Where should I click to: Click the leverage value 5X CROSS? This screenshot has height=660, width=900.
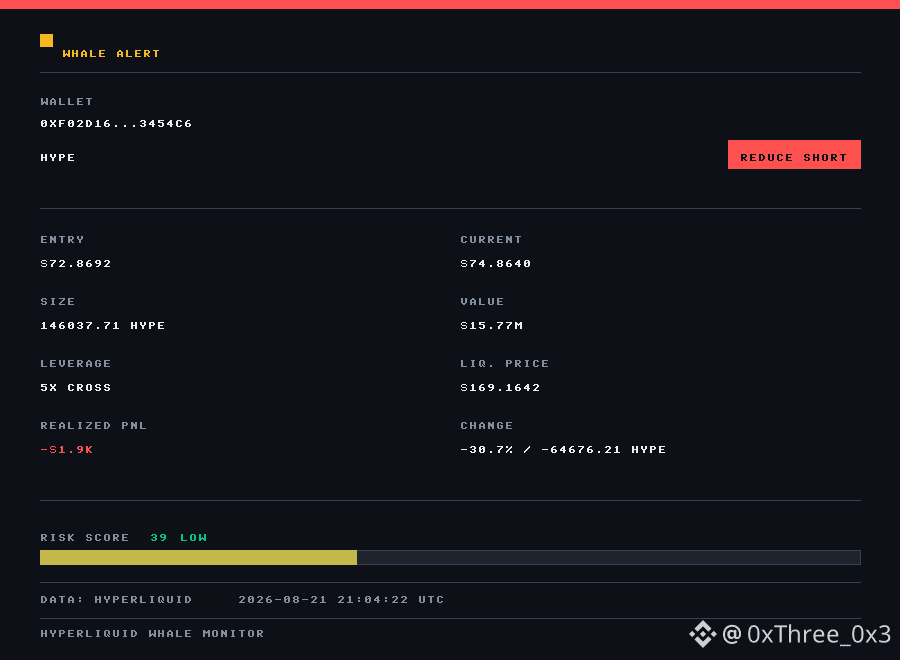point(76,387)
